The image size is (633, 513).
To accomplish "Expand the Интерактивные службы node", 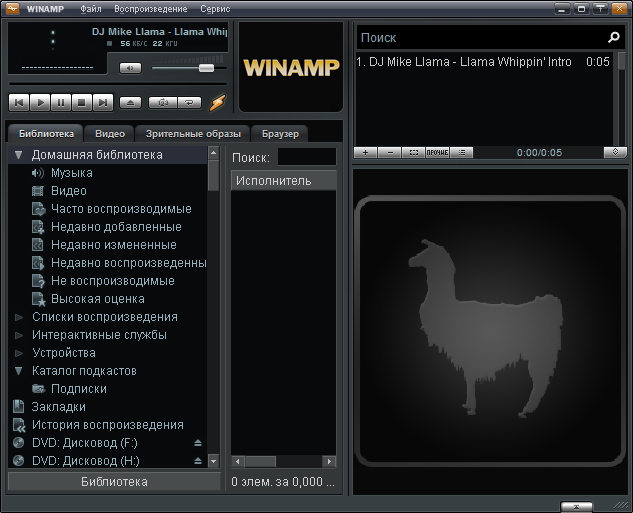I will tap(19, 335).
